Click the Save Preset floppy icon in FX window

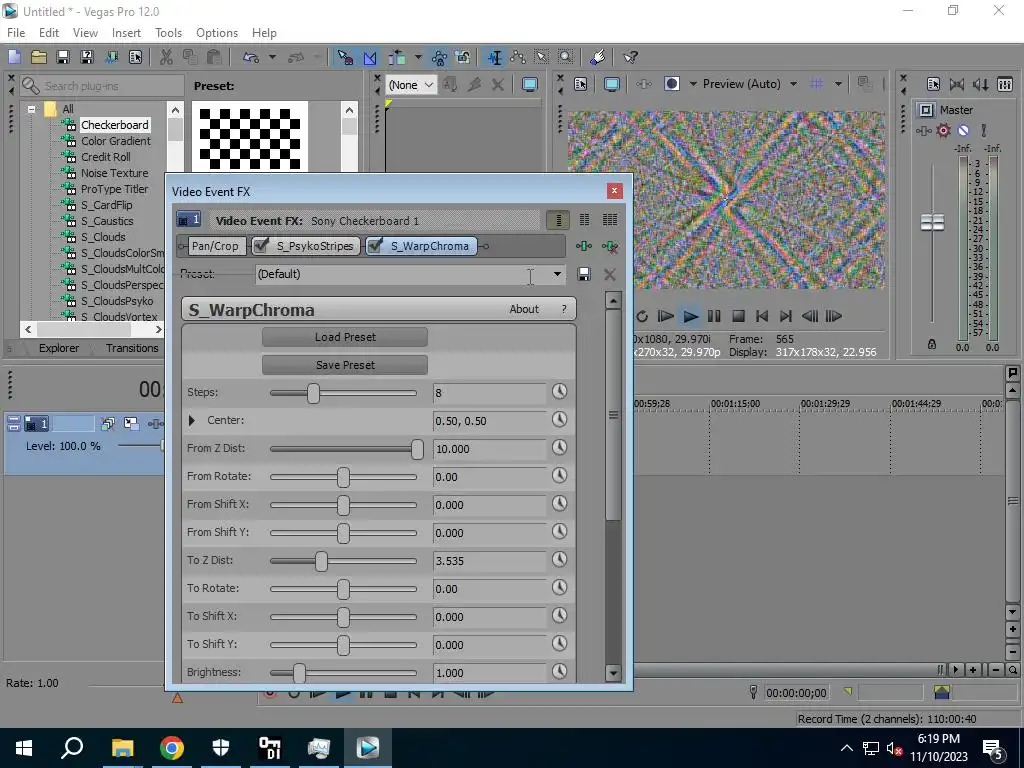click(x=584, y=274)
